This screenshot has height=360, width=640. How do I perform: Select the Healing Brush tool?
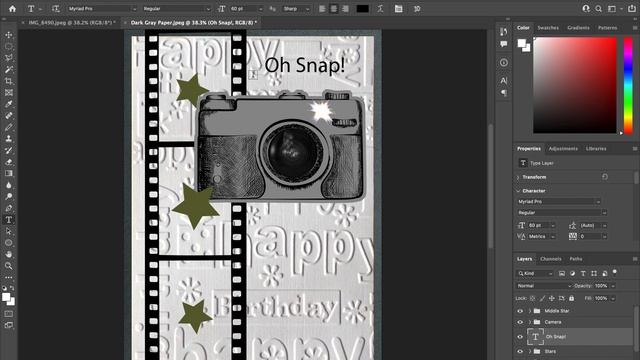[9, 116]
